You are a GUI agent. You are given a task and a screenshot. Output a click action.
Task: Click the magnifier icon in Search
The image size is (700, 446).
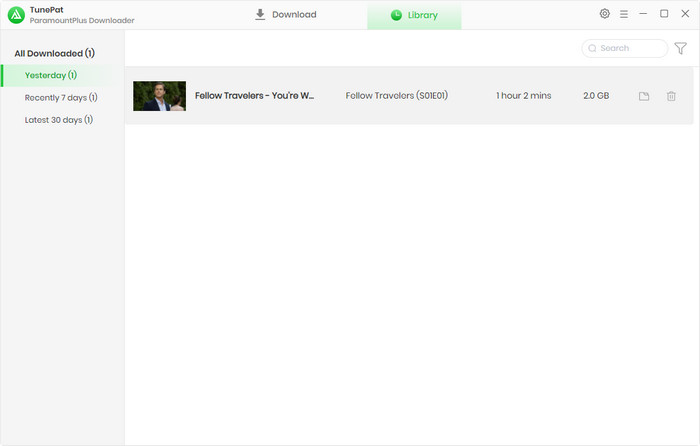(592, 48)
